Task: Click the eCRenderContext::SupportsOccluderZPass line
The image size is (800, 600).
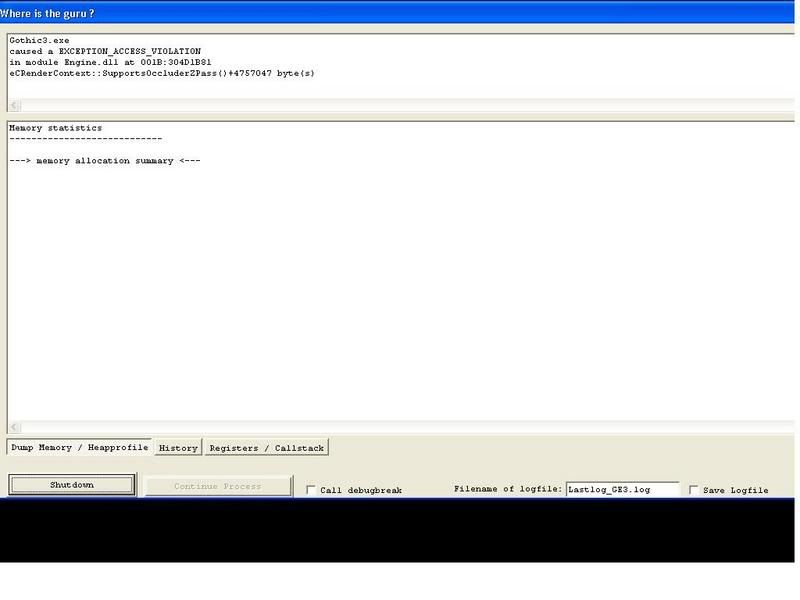Action: coord(162,73)
